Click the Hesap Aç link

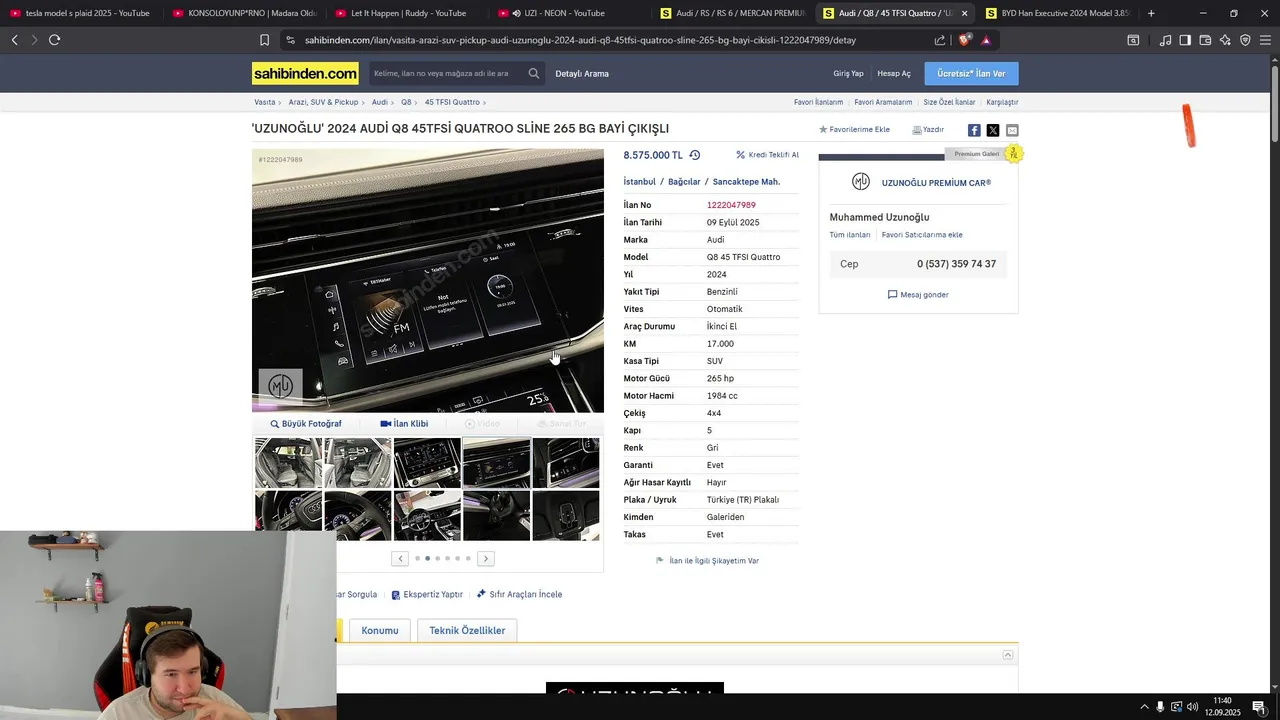(894, 73)
